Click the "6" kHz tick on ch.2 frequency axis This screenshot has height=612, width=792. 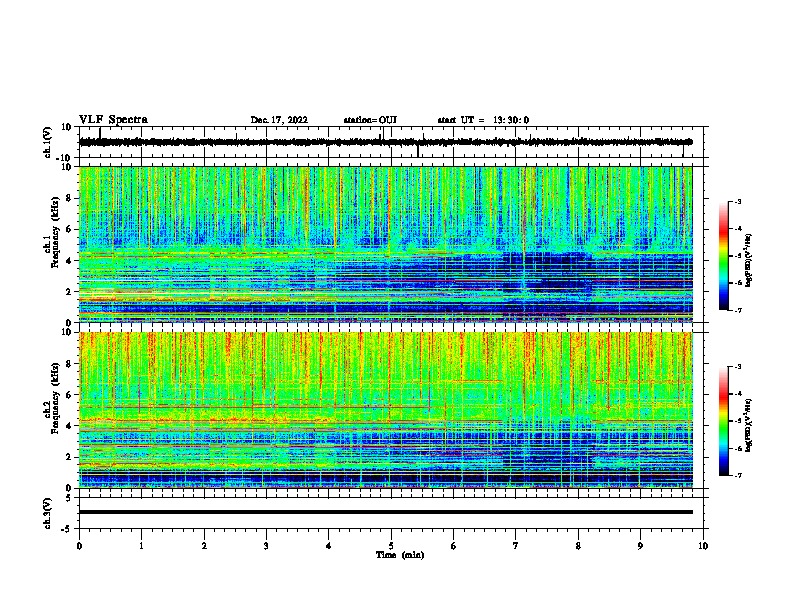(x=69, y=395)
